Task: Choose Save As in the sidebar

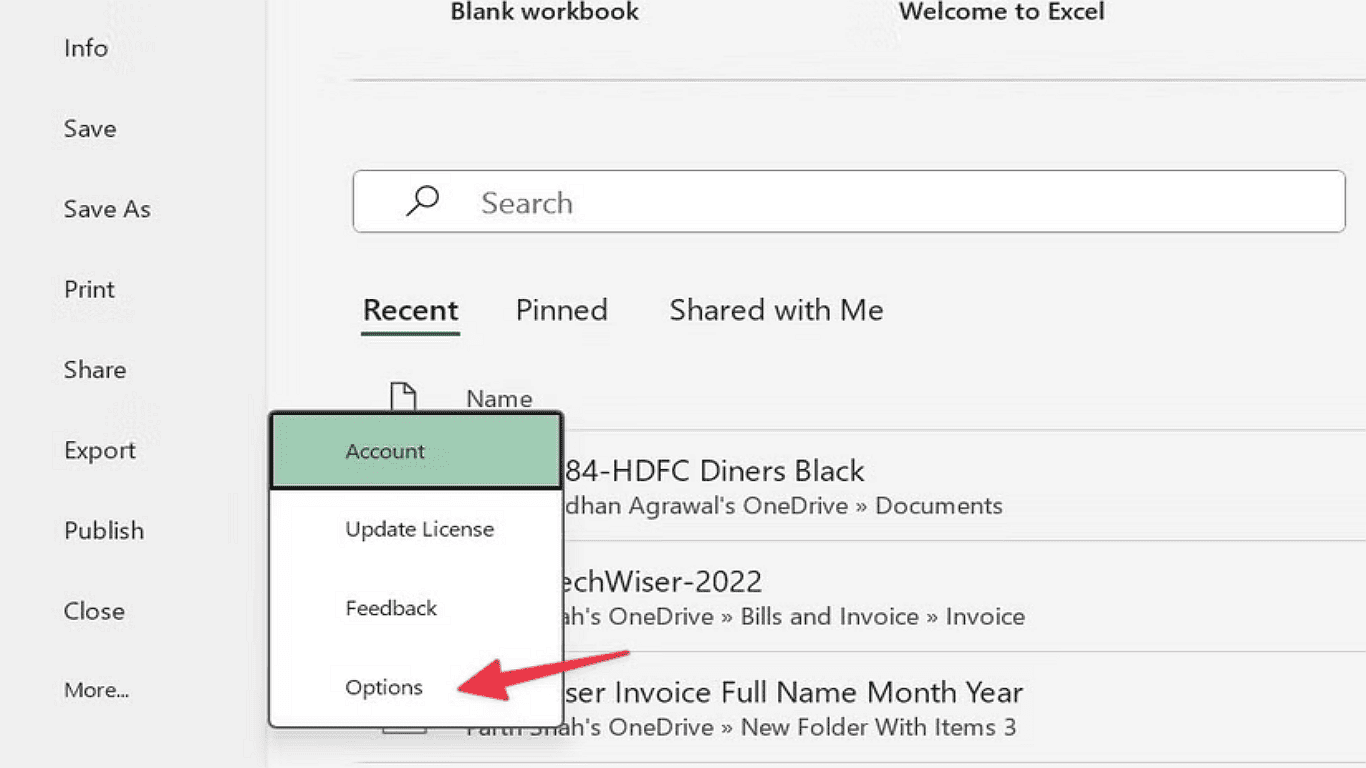Action: click(107, 209)
